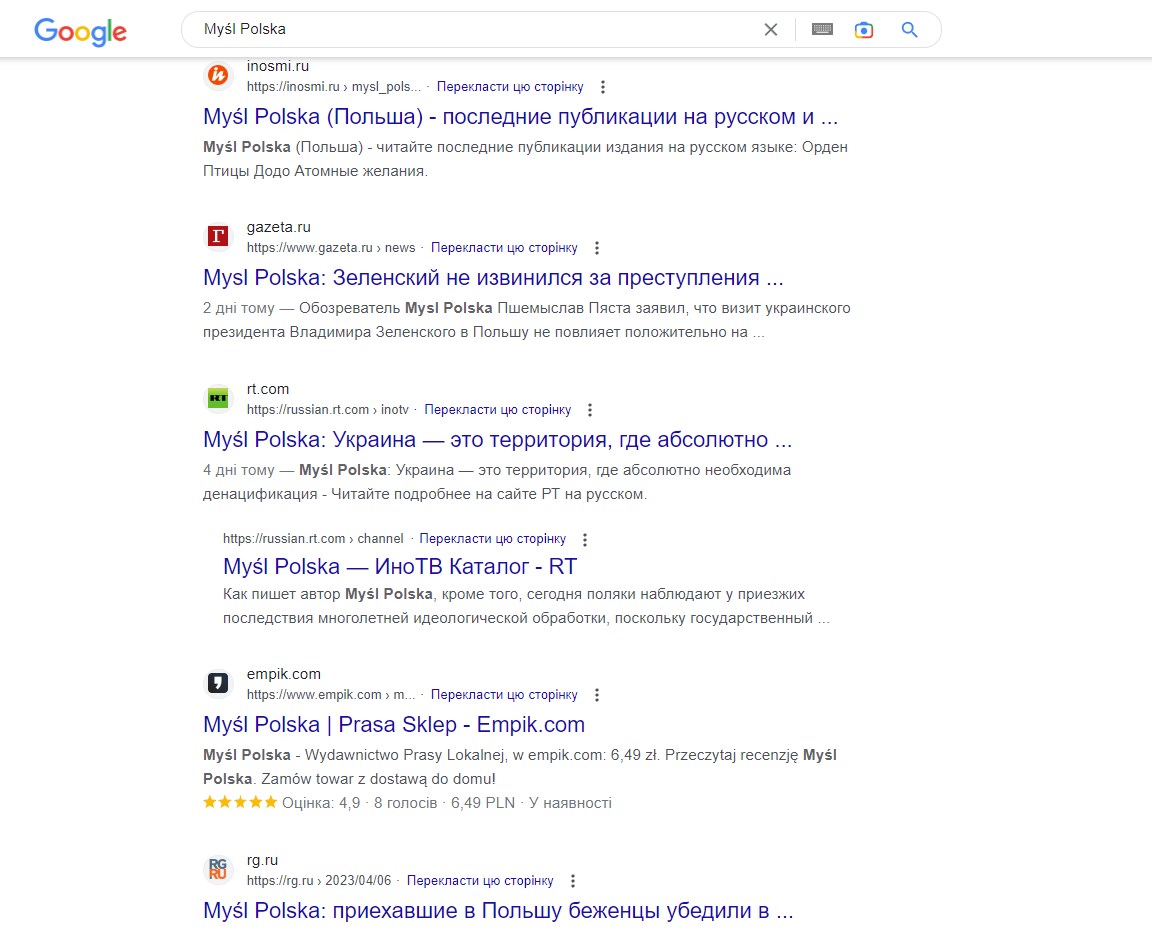Open the on-screen keyboard input tool
Image resolution: width=1152 pixels, height=932 pixels.
[822, 29]
